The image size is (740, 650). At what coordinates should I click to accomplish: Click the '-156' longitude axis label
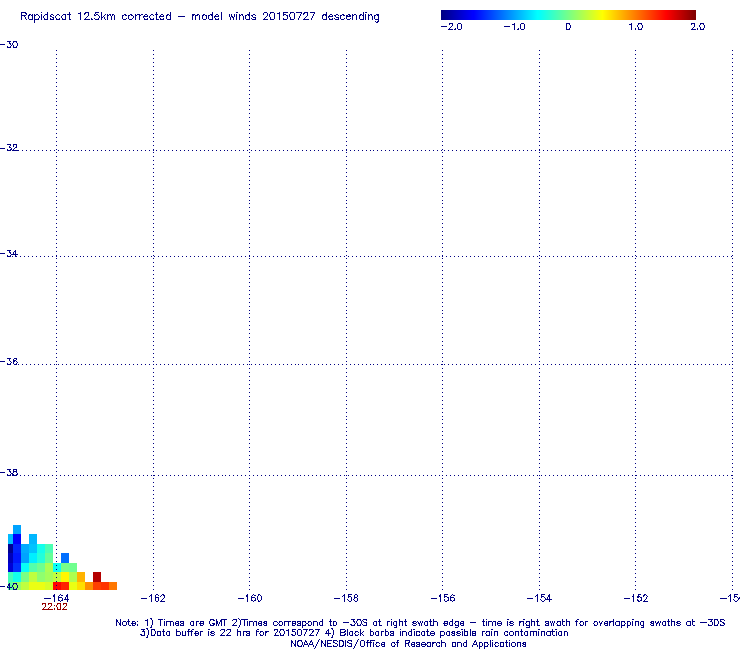point(443,599)
